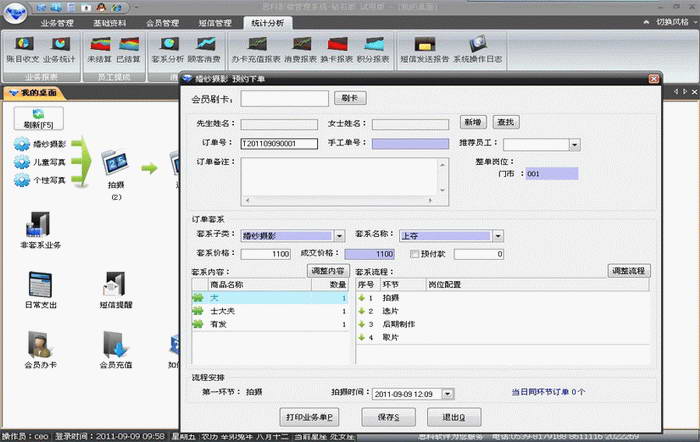Click the 订单备注 scrollbar down arrow
The image size is (700, 442).
pyautogui.click(x=442, y=190)
